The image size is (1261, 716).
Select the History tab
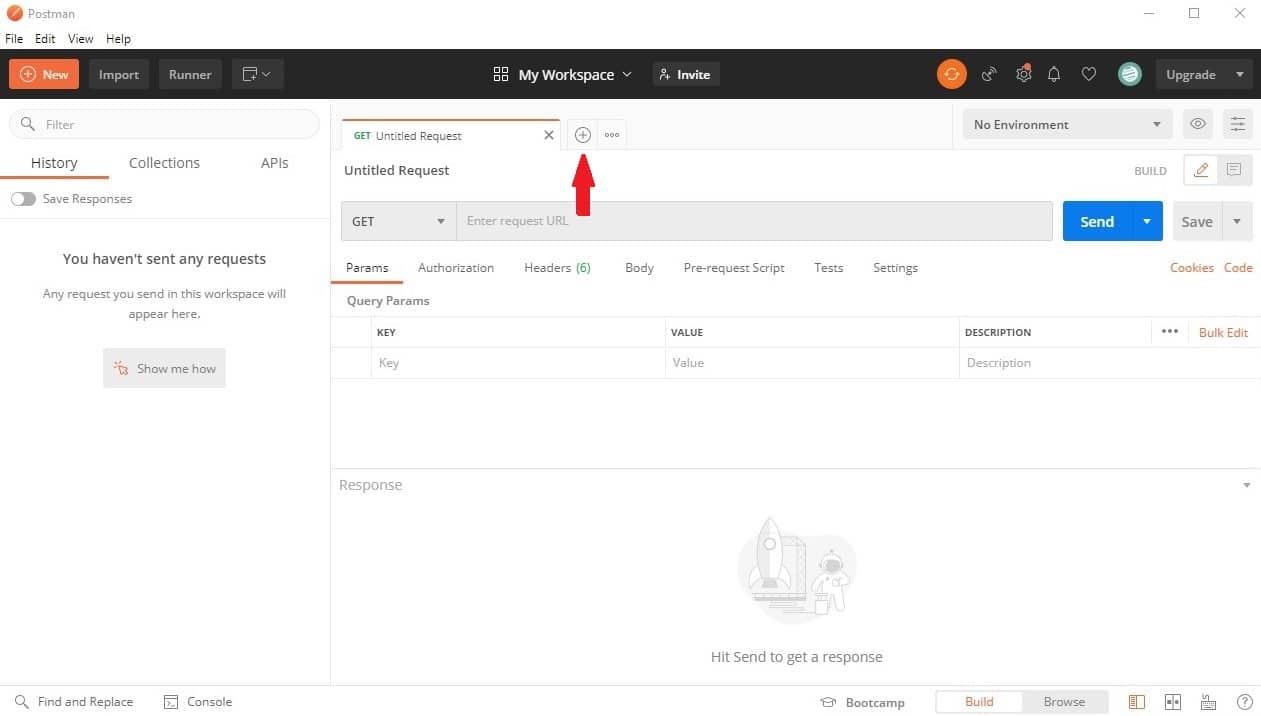[54, 163]
